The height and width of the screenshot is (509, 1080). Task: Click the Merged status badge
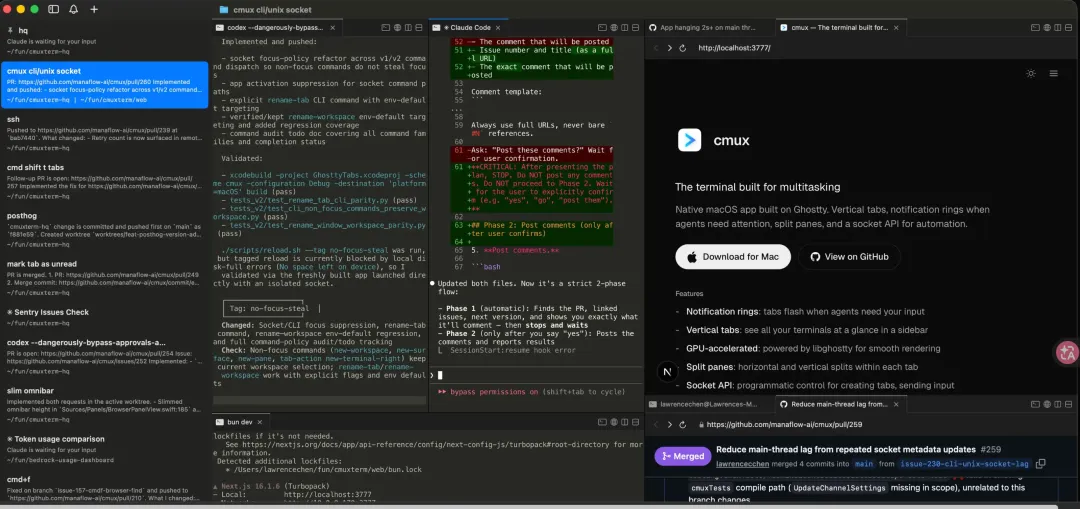pyautogui.click(x=683, y=456)
